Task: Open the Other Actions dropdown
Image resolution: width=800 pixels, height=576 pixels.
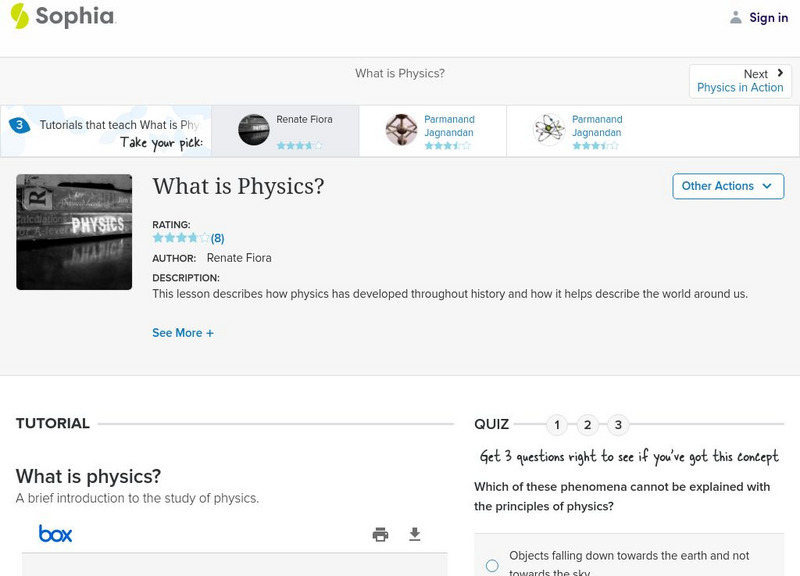Action: tap(727, 186)
